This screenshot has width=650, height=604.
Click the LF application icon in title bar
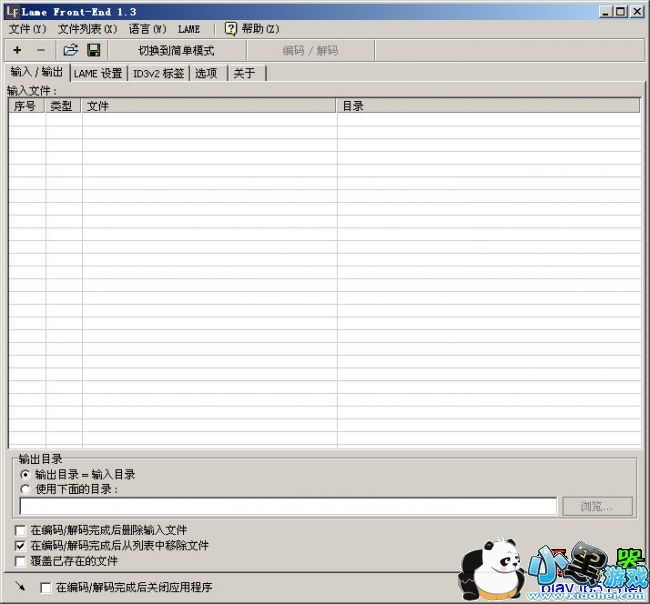pyautogui.click(x=13, y=12)
